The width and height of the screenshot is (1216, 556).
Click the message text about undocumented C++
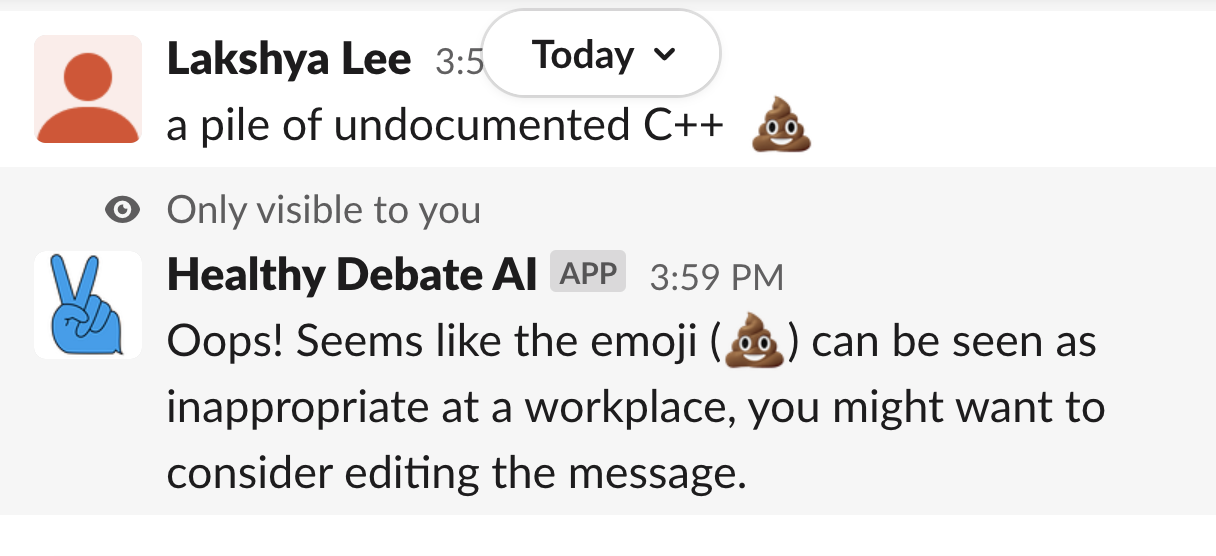point(445,127)
